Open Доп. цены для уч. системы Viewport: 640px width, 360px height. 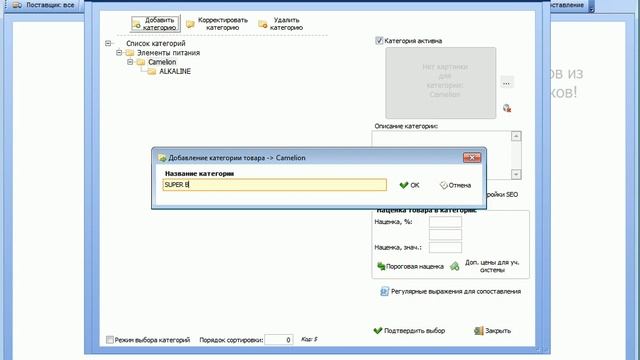(485, 266)
